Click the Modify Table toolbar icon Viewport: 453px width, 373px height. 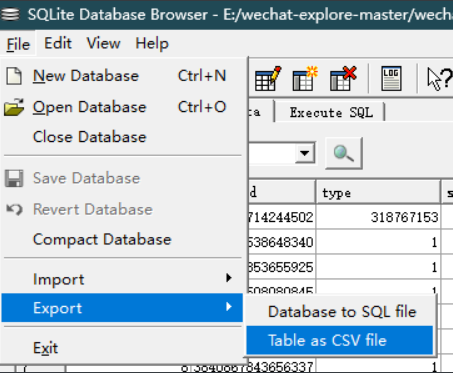(268, 78)
